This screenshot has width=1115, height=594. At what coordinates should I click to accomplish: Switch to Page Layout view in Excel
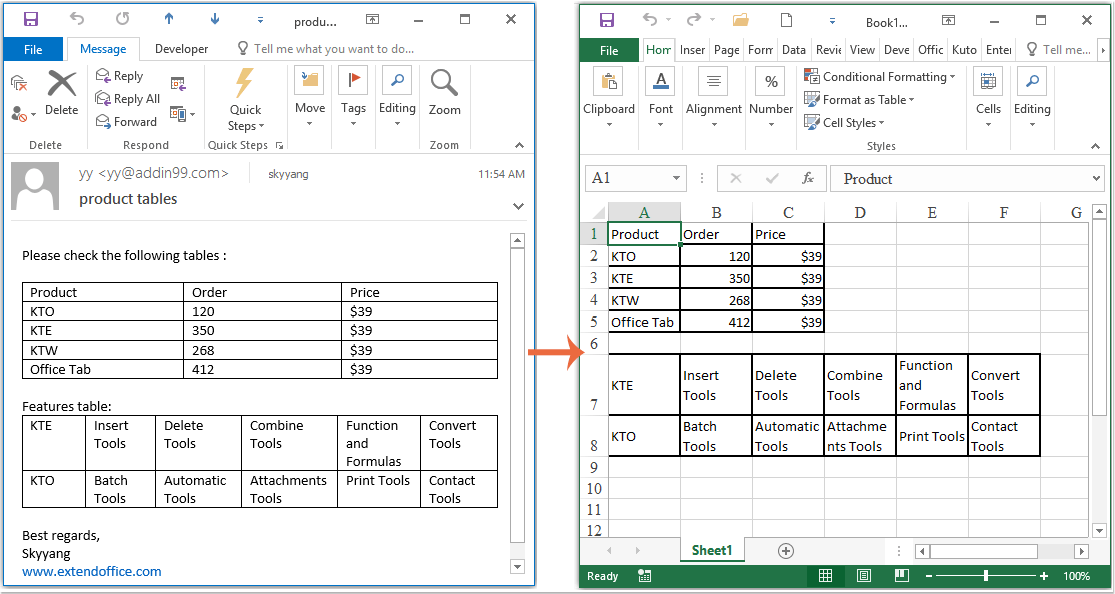(863, 576)
